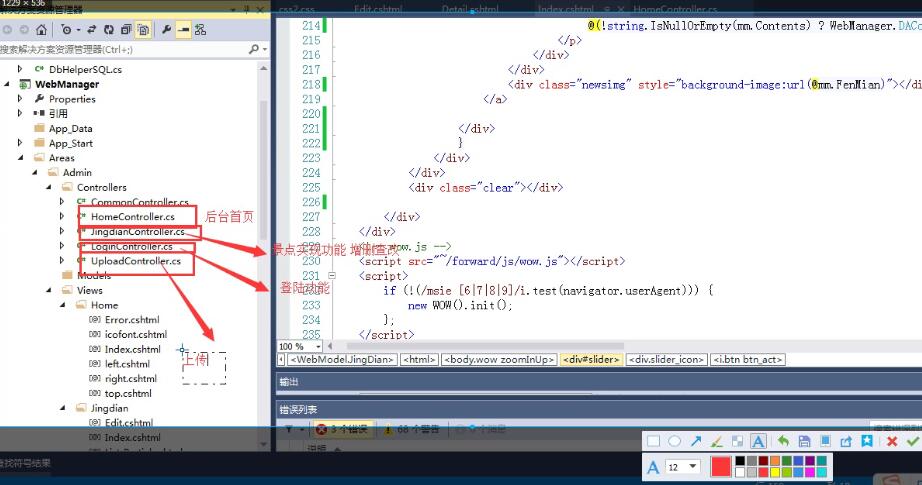922x485 pixels.
Task: Click the <i.btn btn_act> breadcrumb
Action: (748, 359)
